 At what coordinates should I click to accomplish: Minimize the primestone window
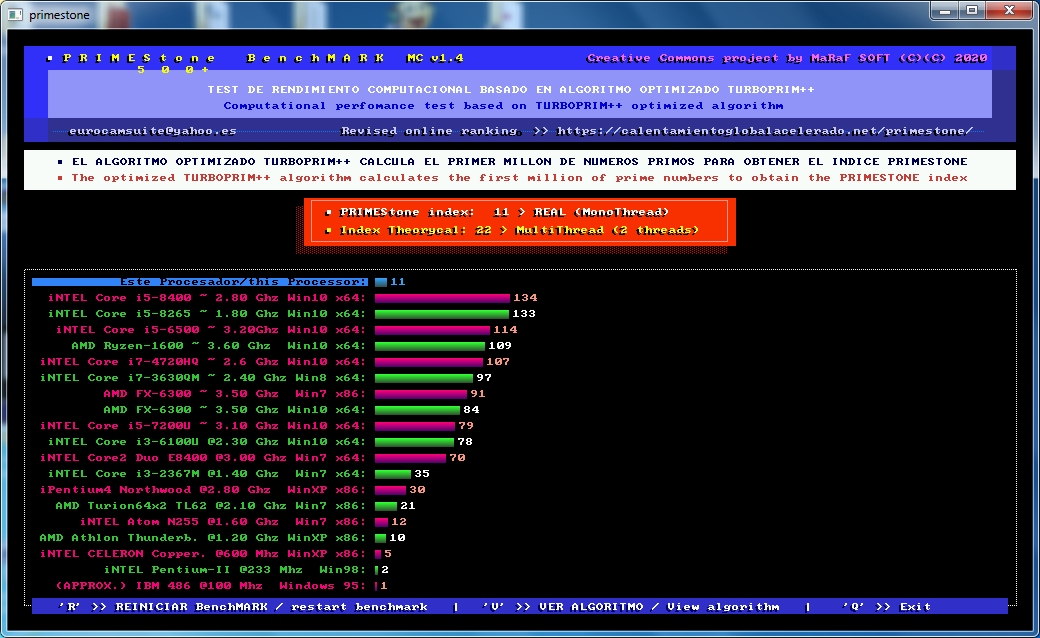click(x=946, y=10)
